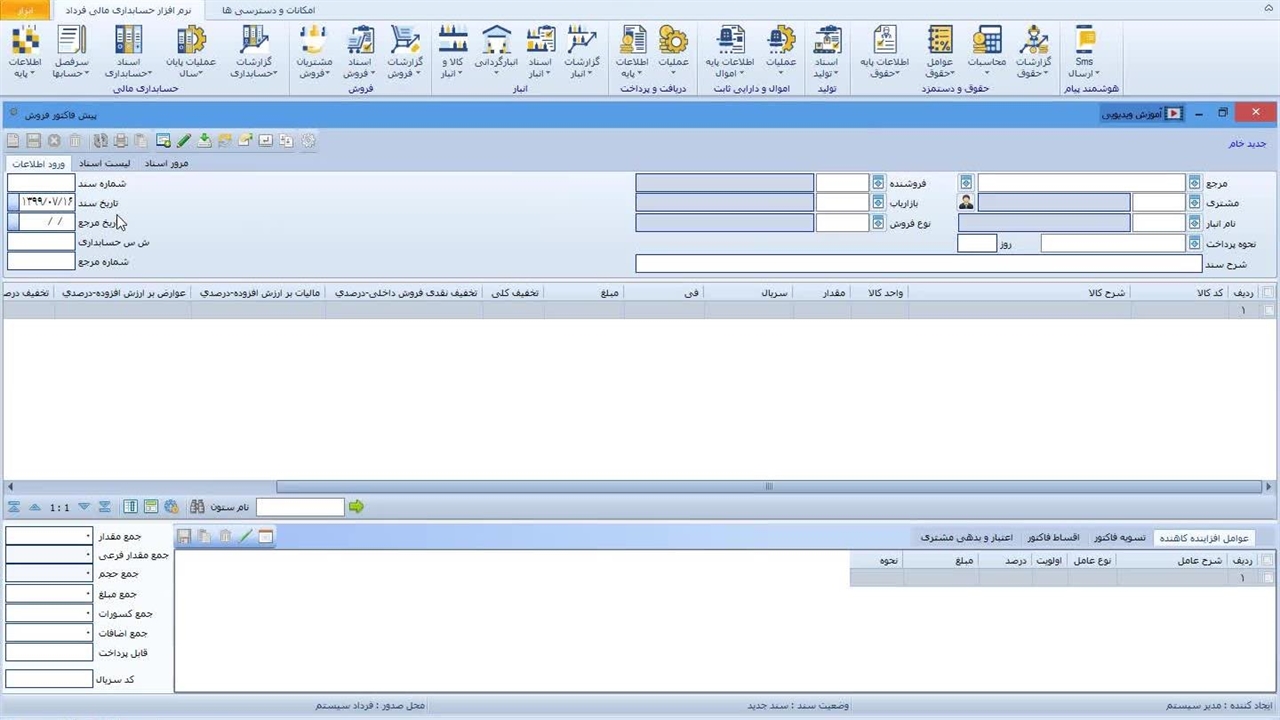This screenshot has height=720, width=1280.
Task: Click the gear settings icon in document toolbar
Action: pos(308,141)
